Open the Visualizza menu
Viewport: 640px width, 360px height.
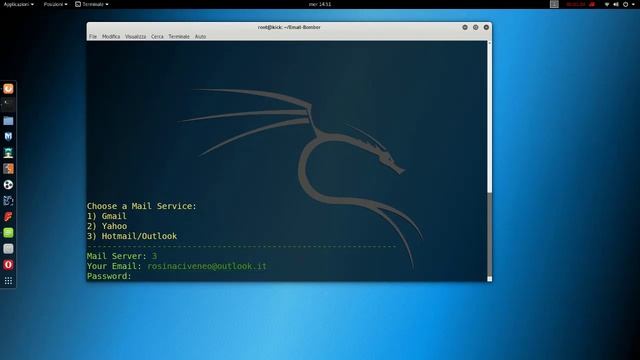point(136,36)
